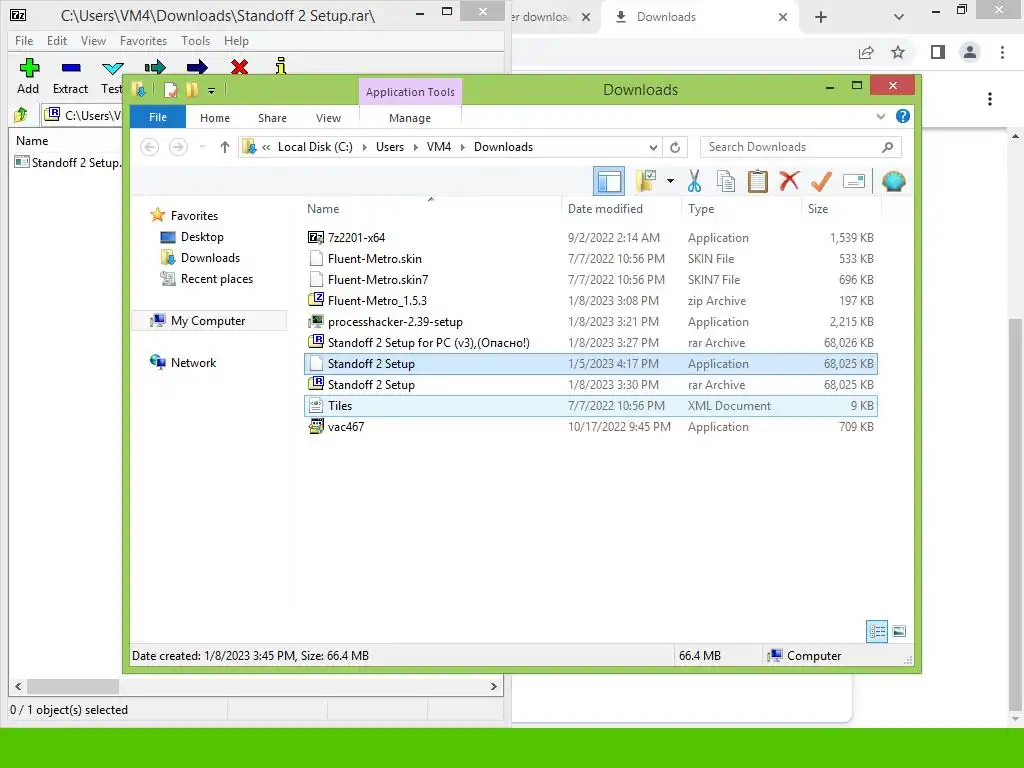The image size is (1024, 768).
Task: Click the clipboard Paste icon
Action: pyautogui.click(x=758, y=181)
